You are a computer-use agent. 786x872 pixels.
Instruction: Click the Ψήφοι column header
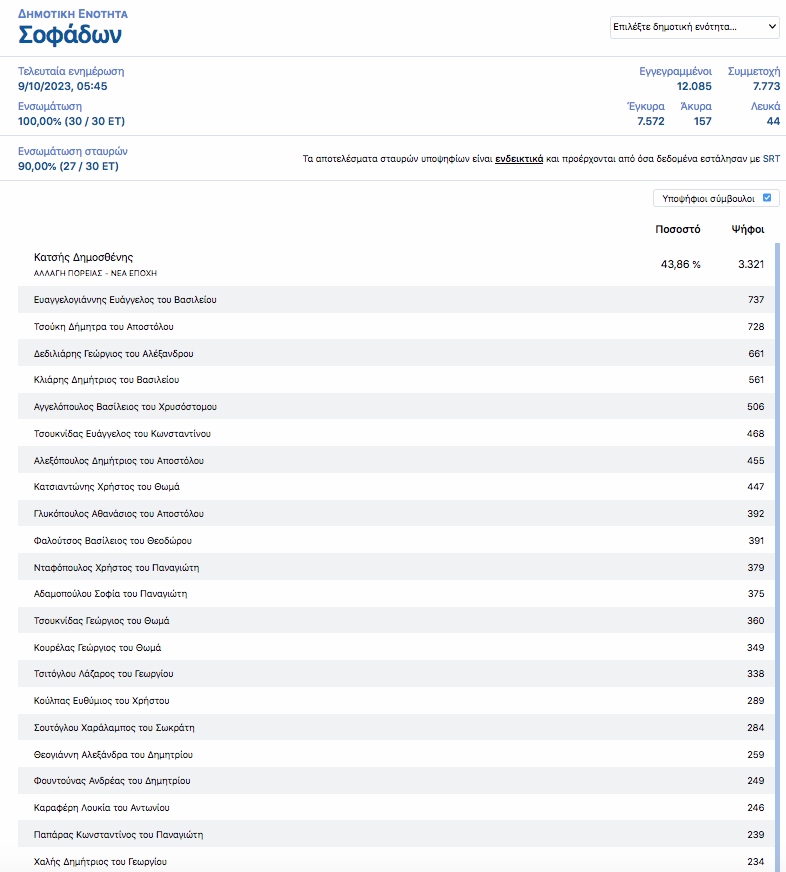[x=747, y=229]
